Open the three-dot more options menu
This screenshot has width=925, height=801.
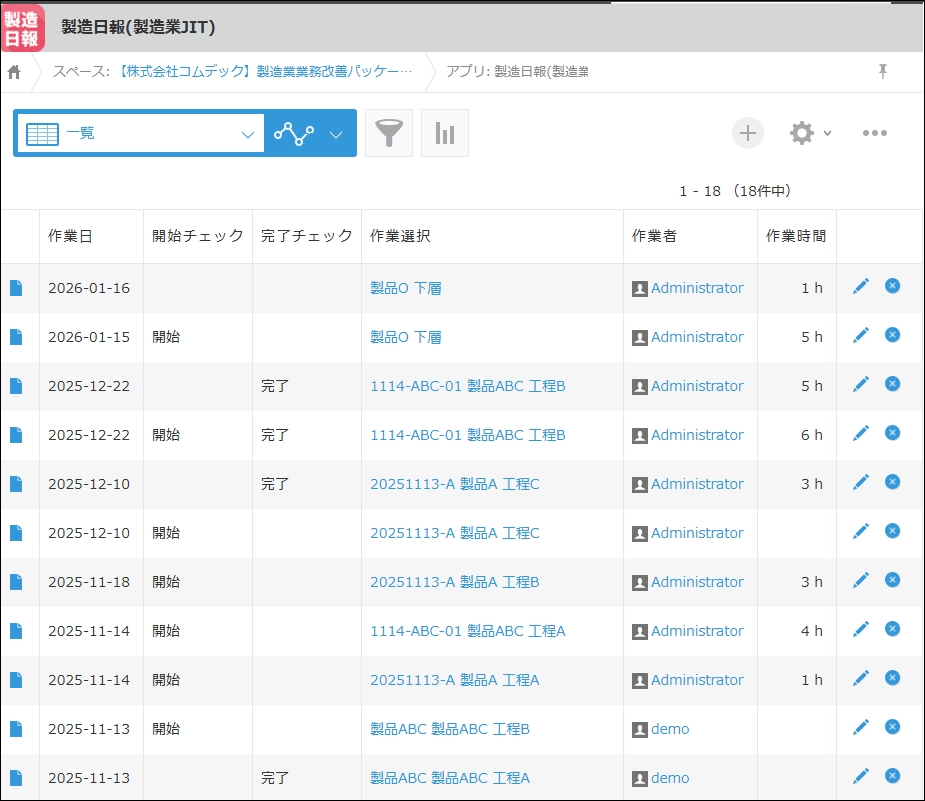tap(875, 133)
